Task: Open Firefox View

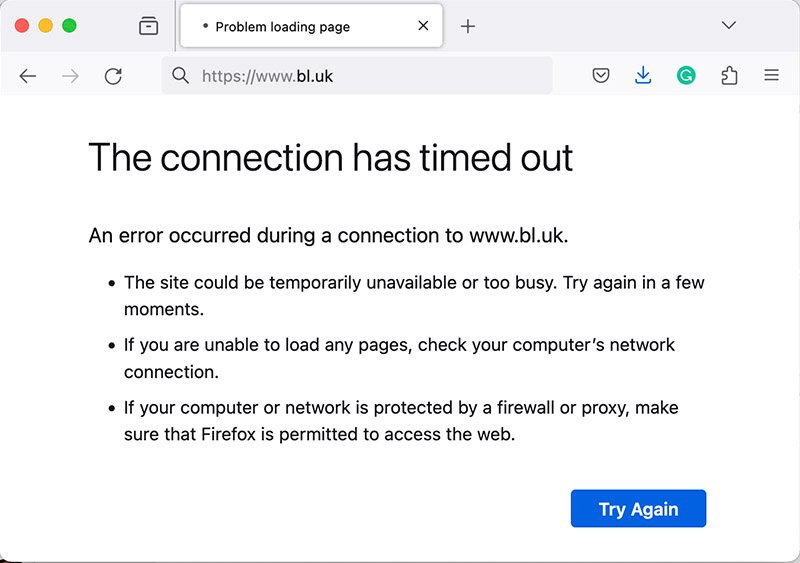Action: [149, 26]
